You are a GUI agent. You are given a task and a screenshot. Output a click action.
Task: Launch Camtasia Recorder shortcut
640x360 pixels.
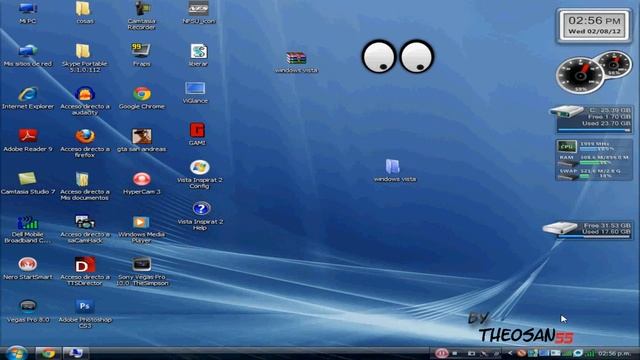tap(141, 16)
